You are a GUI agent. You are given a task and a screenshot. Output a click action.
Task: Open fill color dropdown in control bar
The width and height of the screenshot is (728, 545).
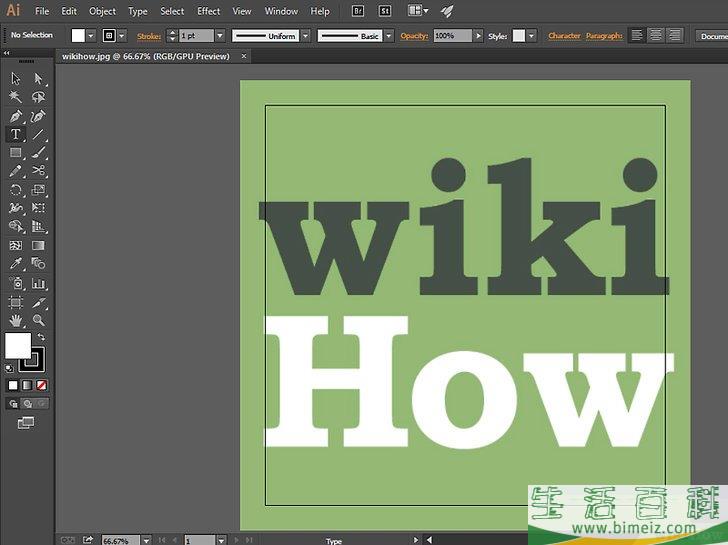point(91,36)
